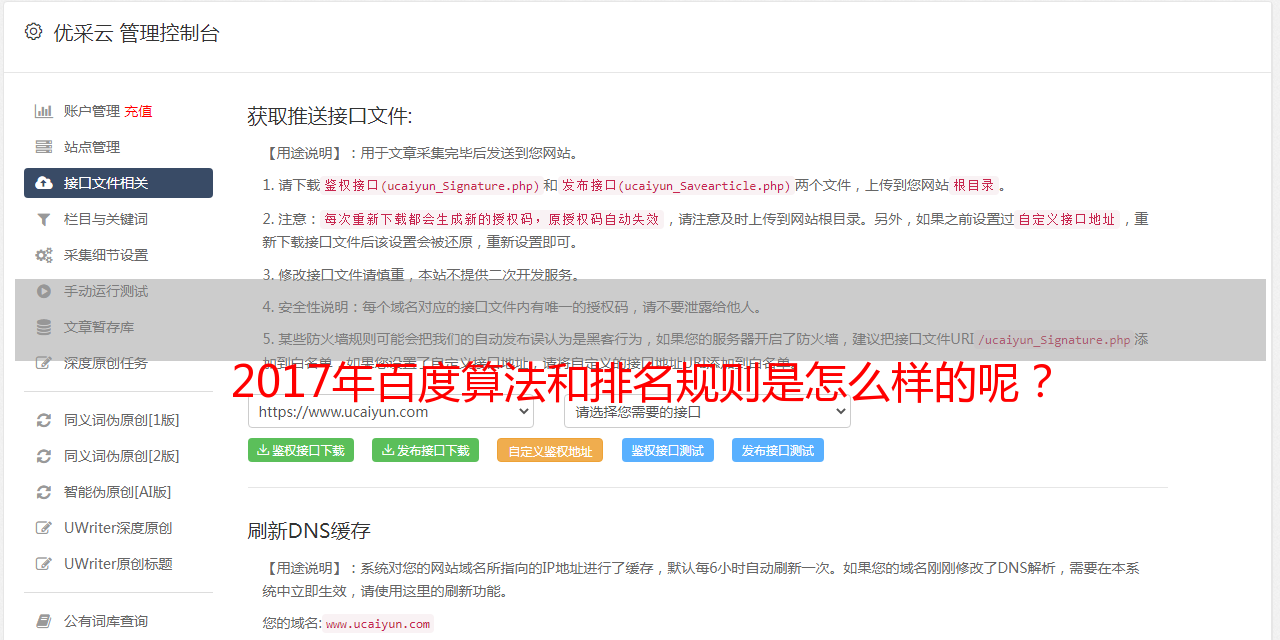Click the refresh icon for 同义词伪原创[2版]
Viewport: 1280px width, 640px height.
[44, 456]
